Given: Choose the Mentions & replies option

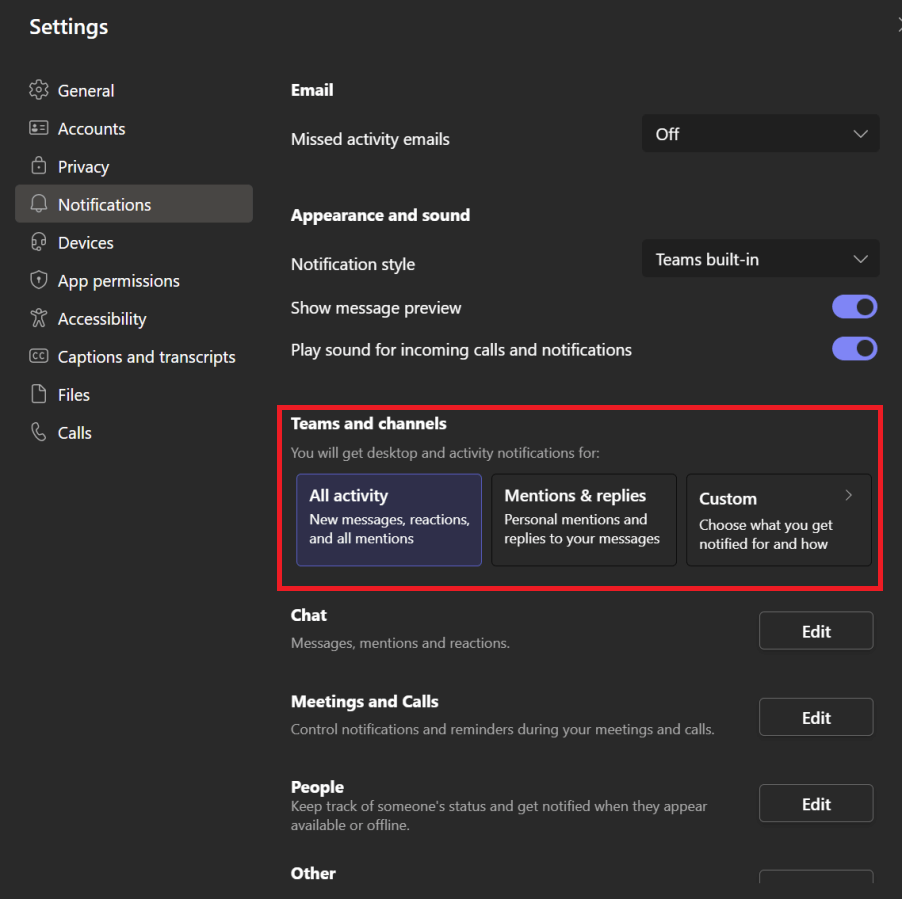Looking at the screenshot, I should click(583, 519).
